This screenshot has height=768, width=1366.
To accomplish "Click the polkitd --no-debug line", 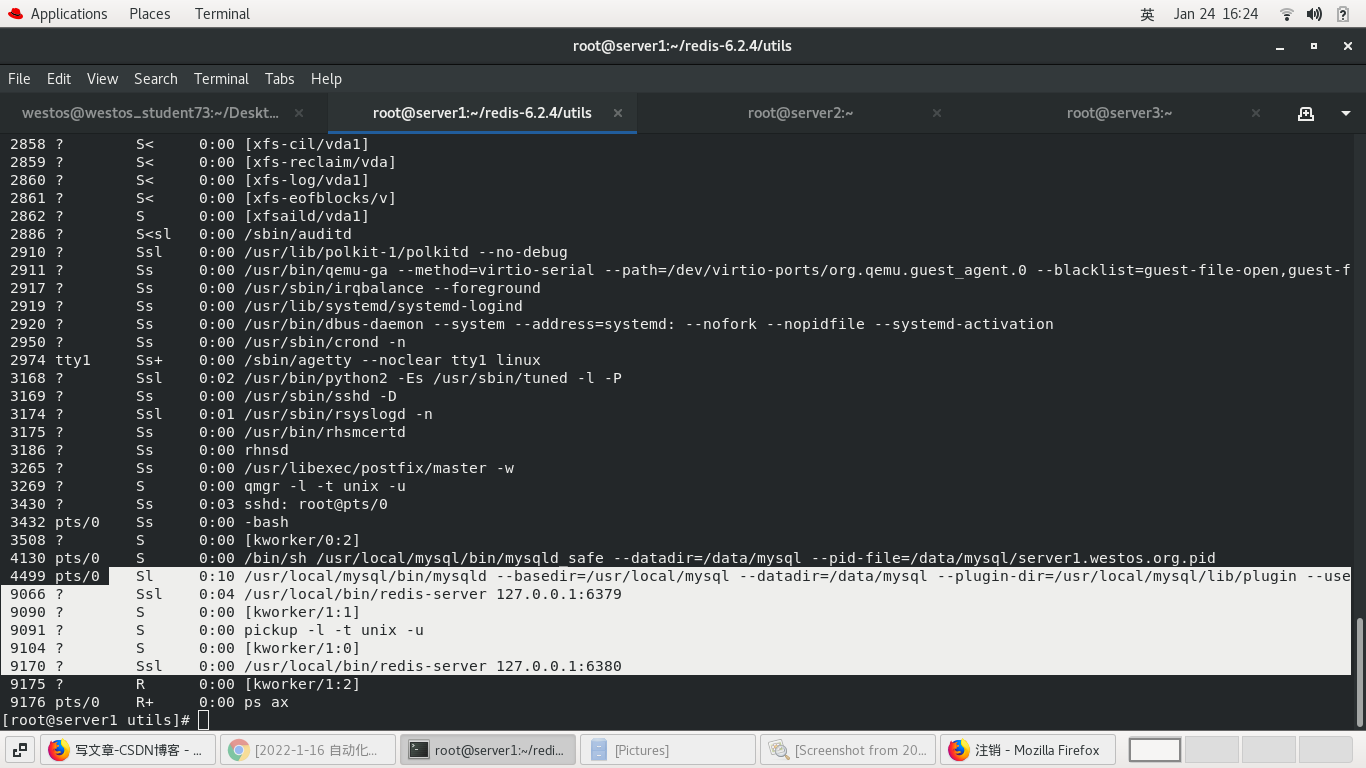I will (289, 252).
